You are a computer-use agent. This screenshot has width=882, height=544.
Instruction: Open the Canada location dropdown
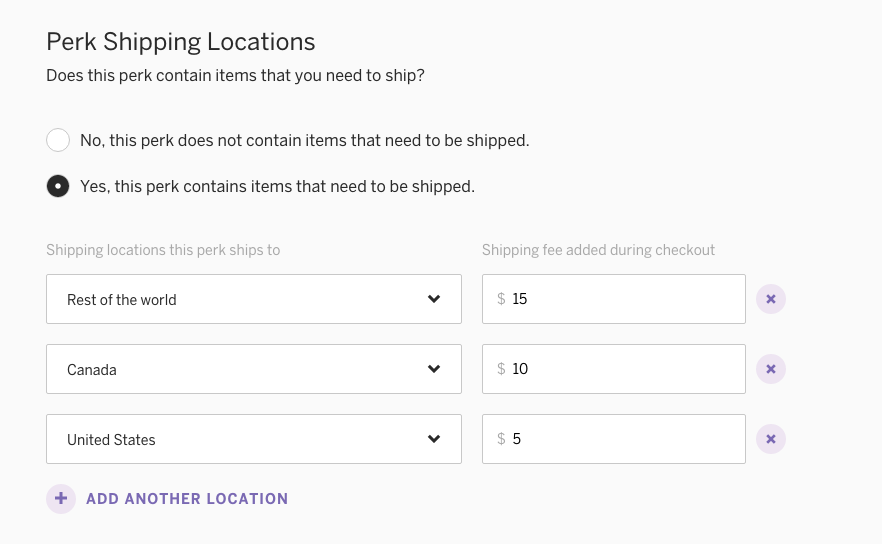254,369
